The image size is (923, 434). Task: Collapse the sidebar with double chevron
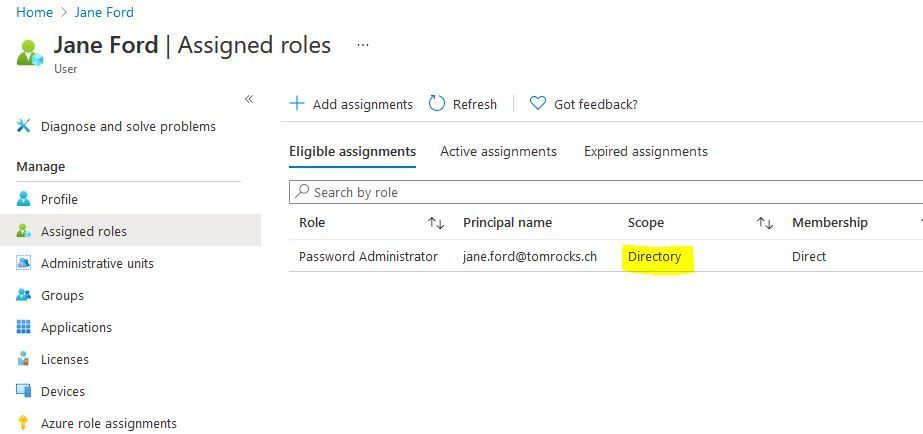click(249, 99)
